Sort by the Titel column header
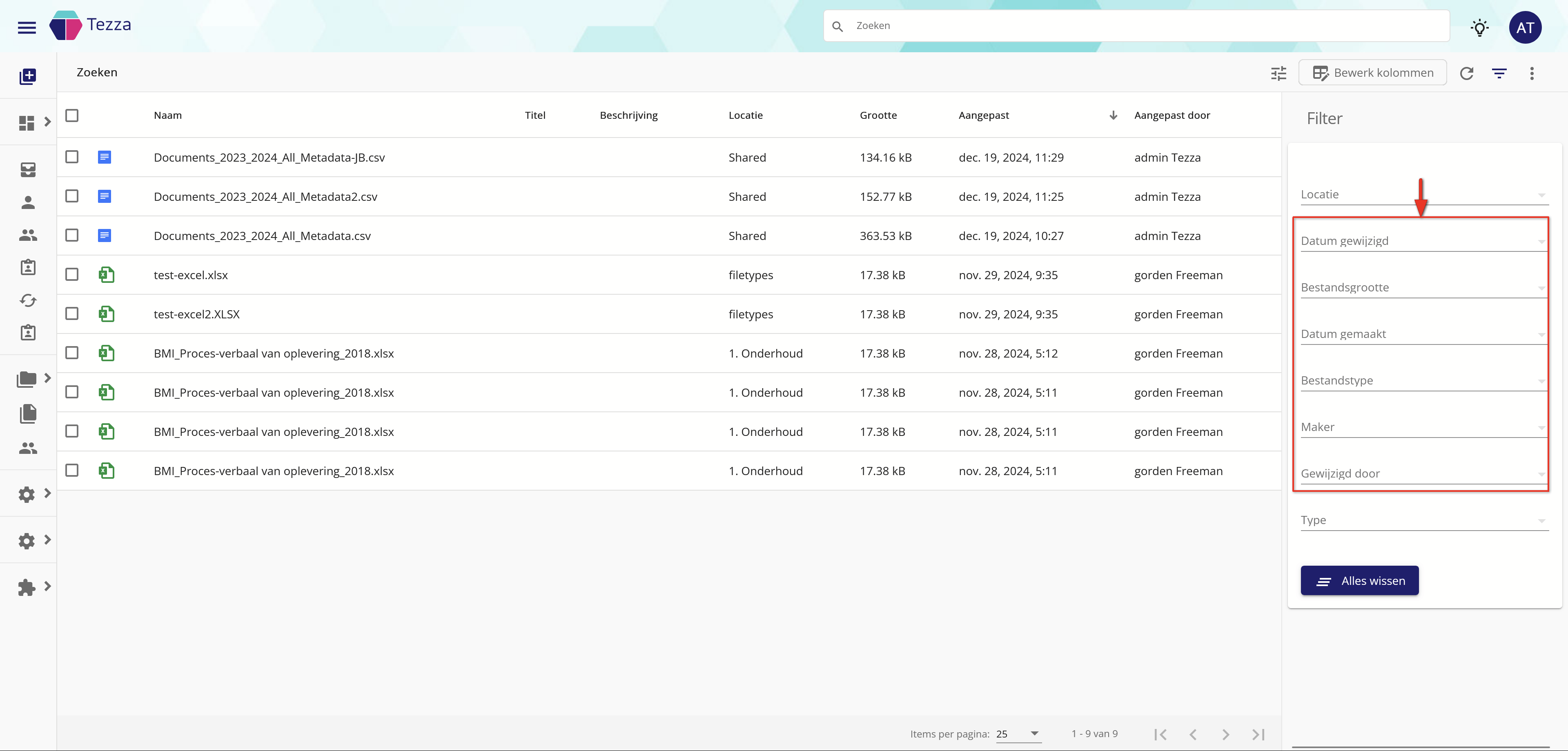This screenshot has height=751, width=1568. [x=535, y=116]
